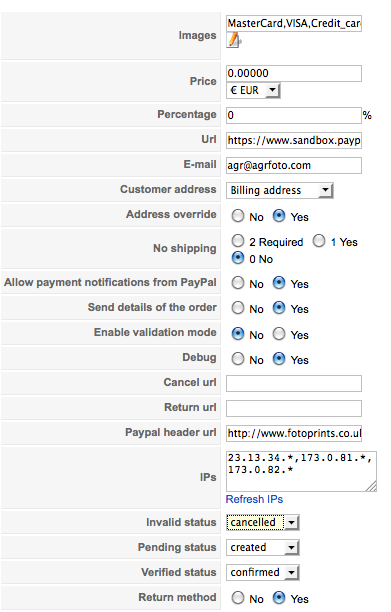Select Yes for Enable validation mode
Screen dimensions: 391x612
[279, 334]
